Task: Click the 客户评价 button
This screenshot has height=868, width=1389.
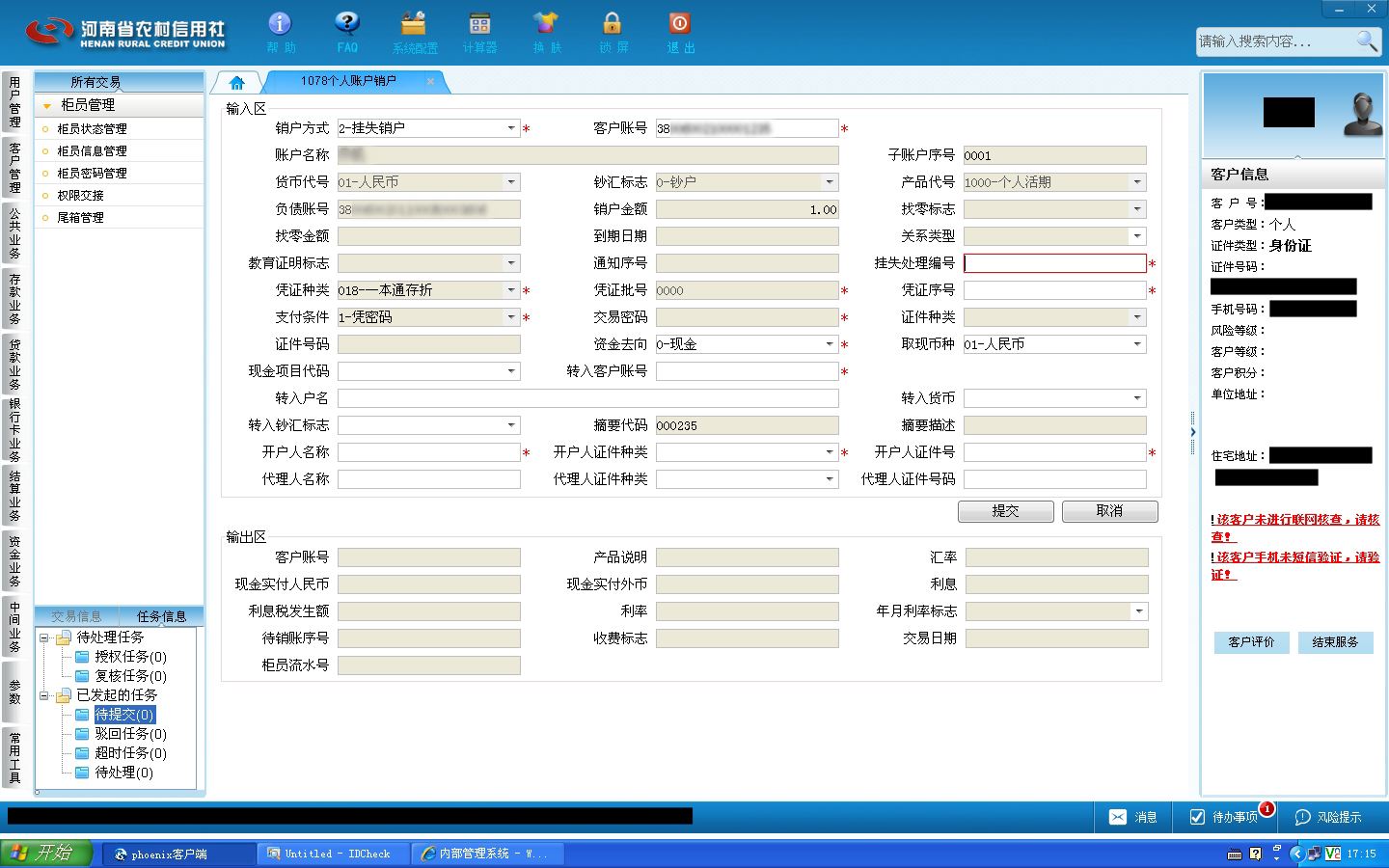Action: [x=1251, y=642]
